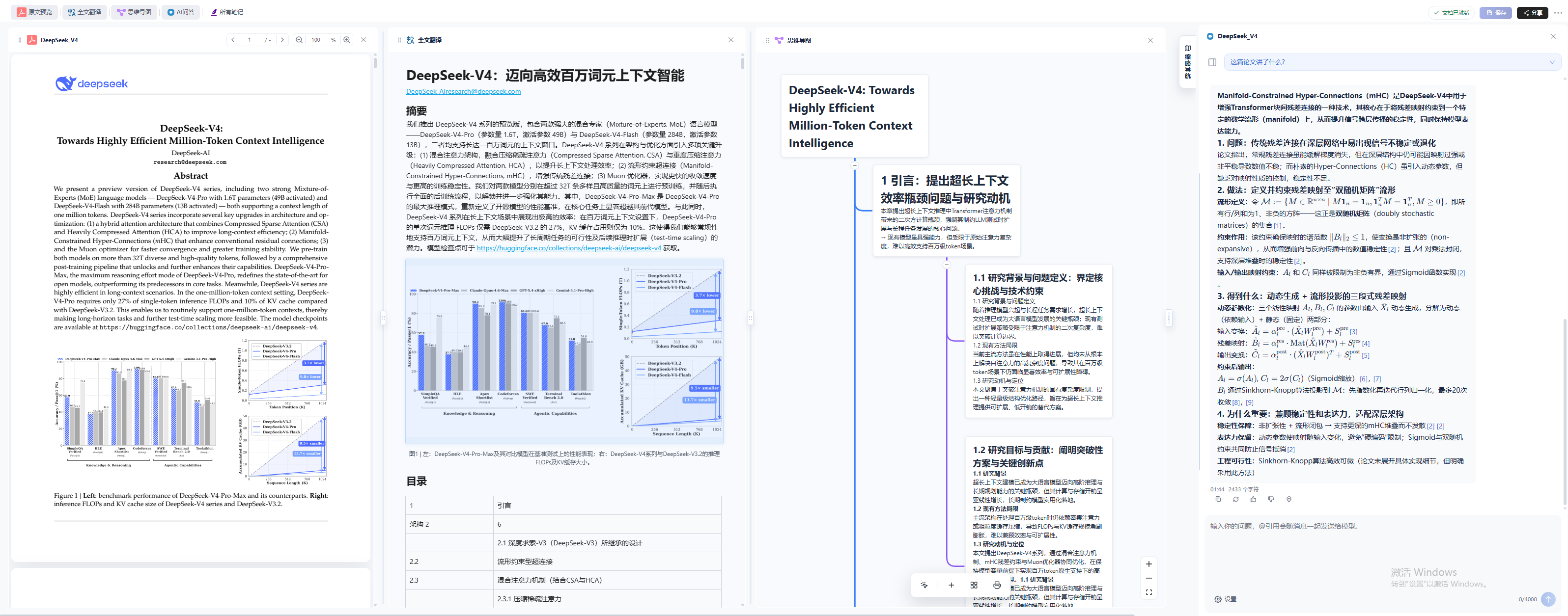1568x616 pixels.
Task: Zoom in the mind map canvas
Action: click(1148, 564)
